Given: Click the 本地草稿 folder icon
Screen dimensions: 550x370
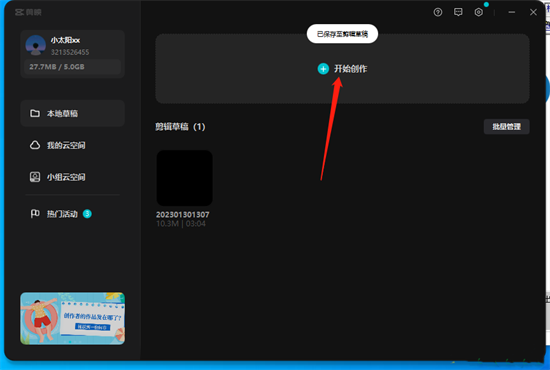Looking at the screenshot, I should pyautogui.click(x=35, y=113).
